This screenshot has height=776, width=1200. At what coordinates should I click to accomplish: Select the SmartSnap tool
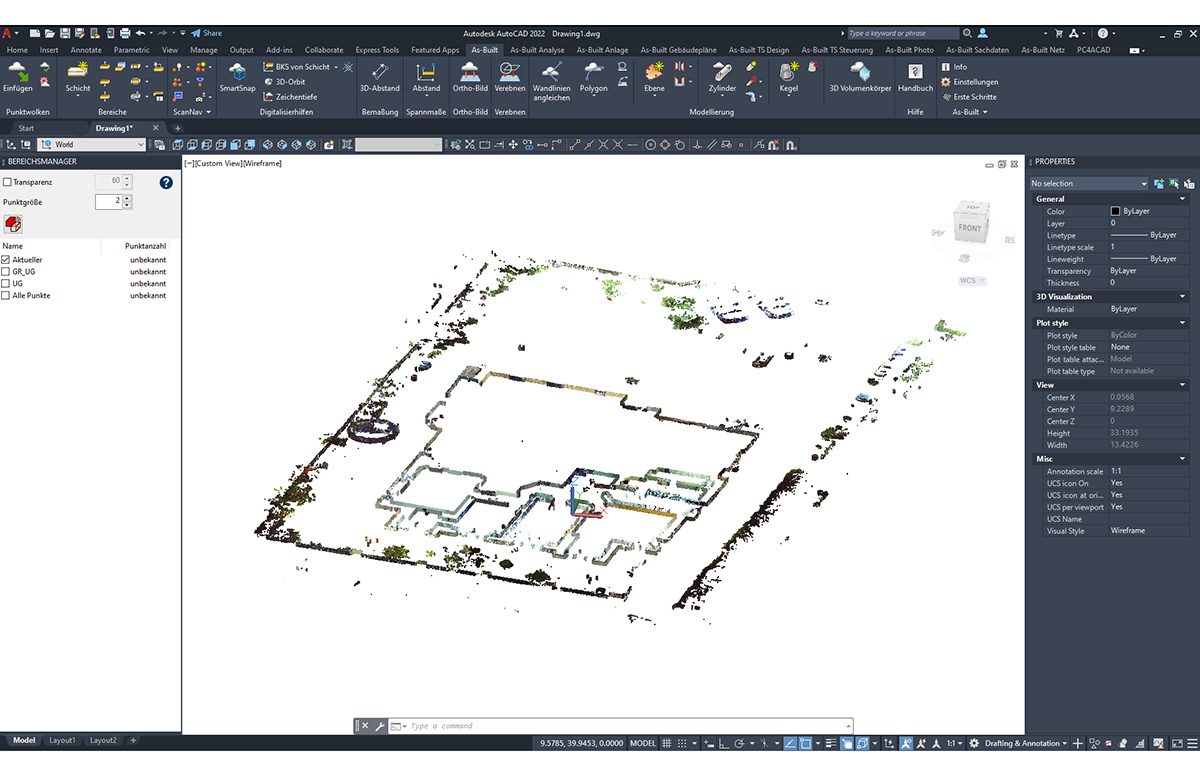[x=237, y=80]
